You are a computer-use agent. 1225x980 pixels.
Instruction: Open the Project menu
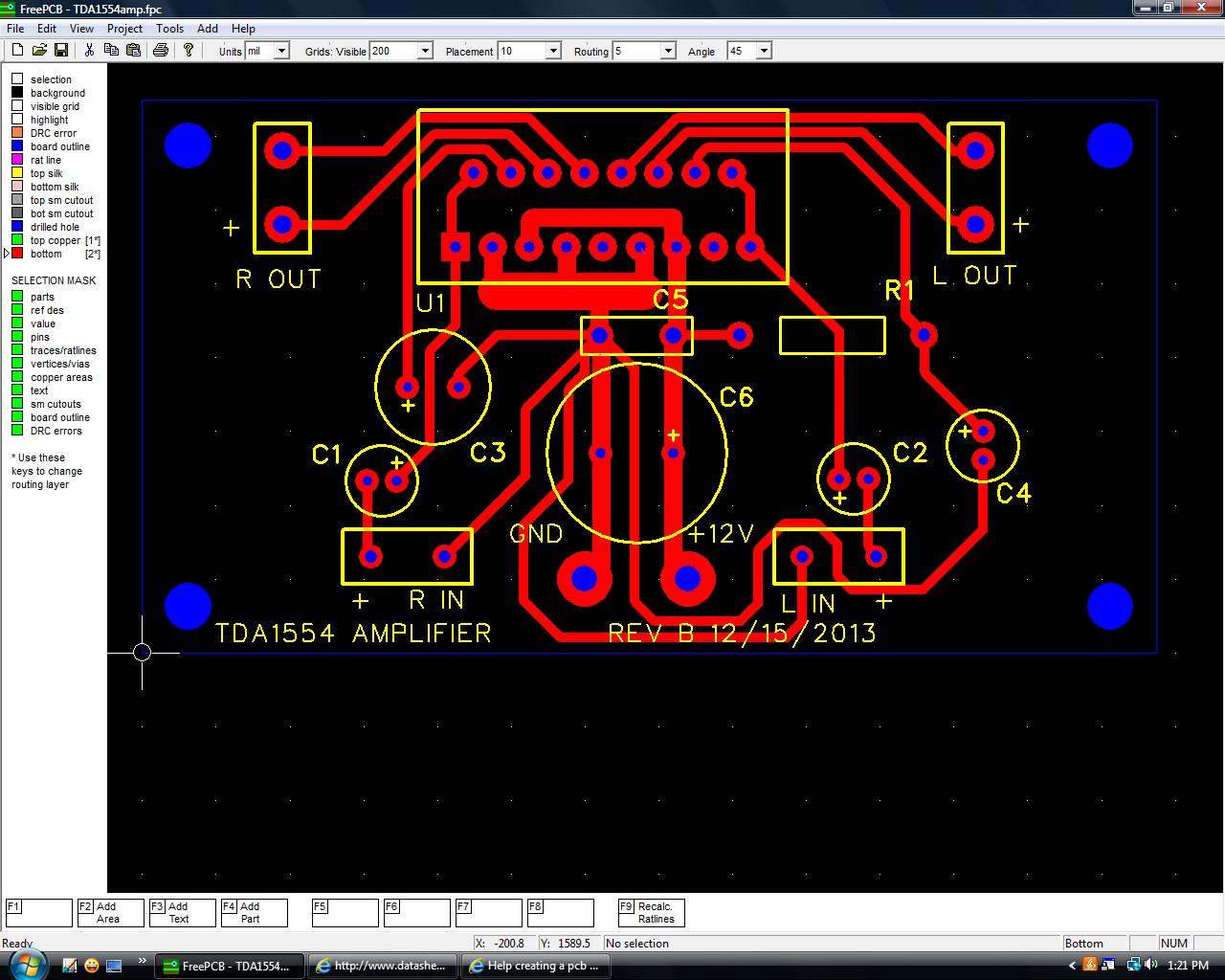pos(124,29)
